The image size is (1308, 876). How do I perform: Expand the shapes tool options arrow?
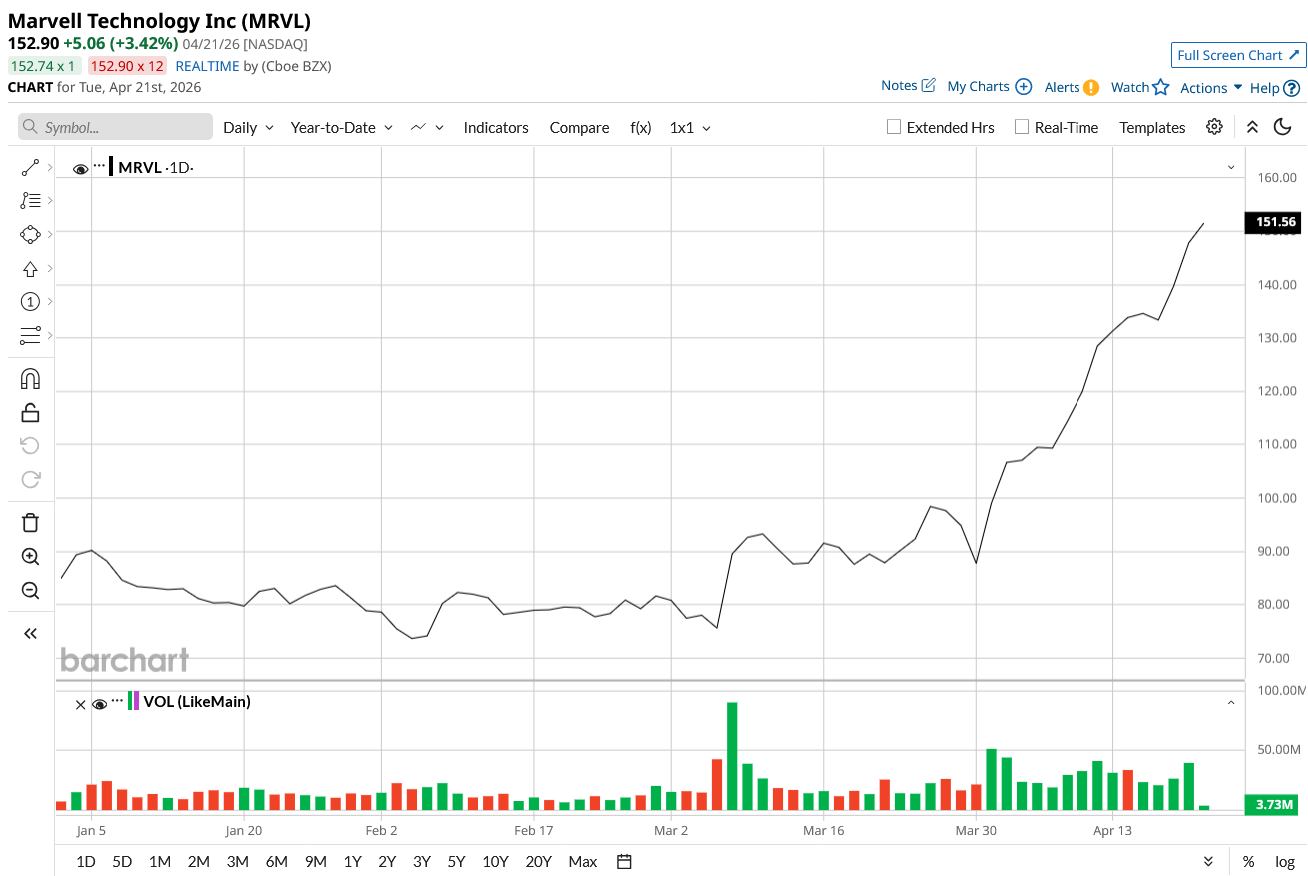[50, 234]
